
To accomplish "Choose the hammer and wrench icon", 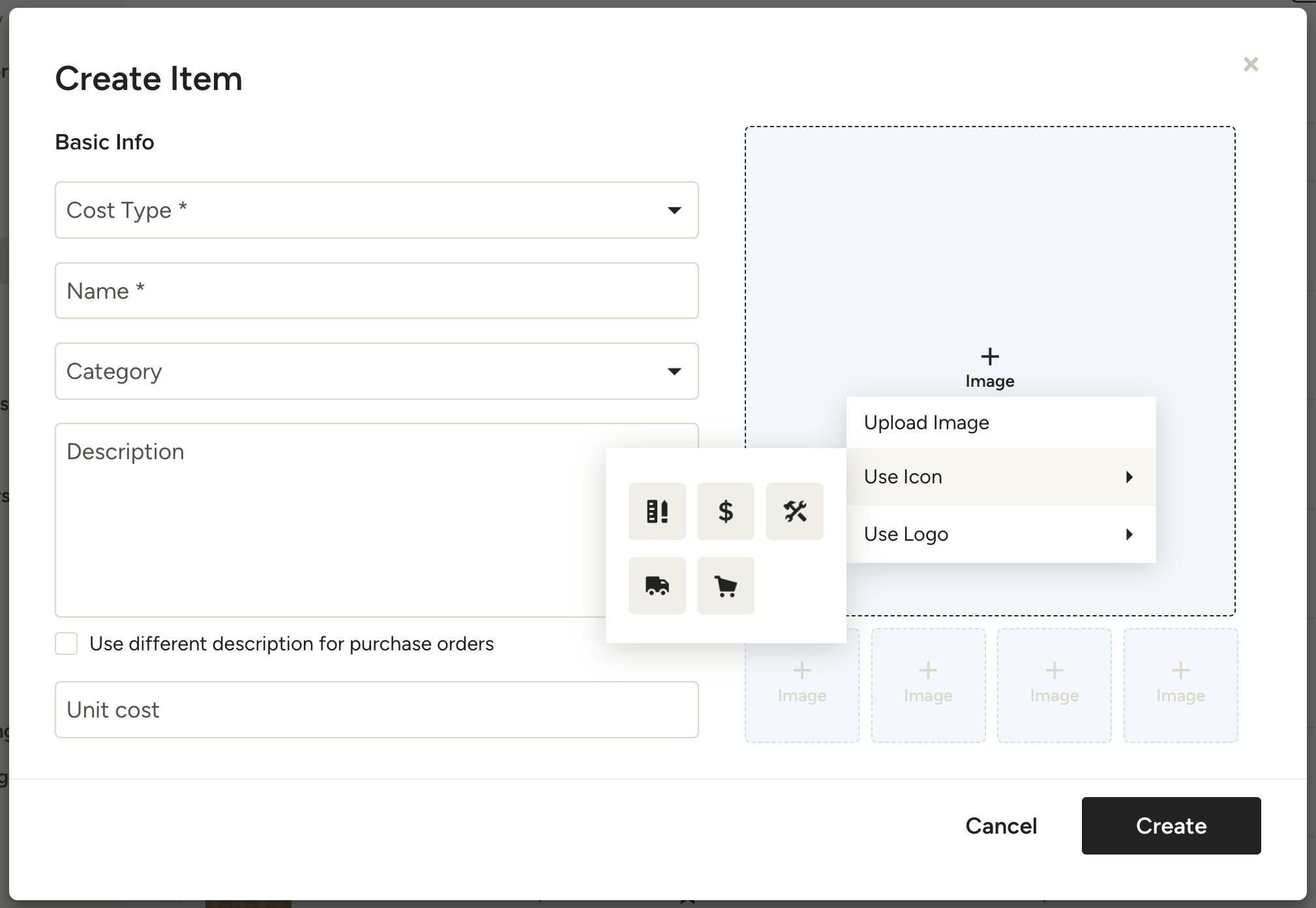I will pyautogui.click(x=794, y=511).
